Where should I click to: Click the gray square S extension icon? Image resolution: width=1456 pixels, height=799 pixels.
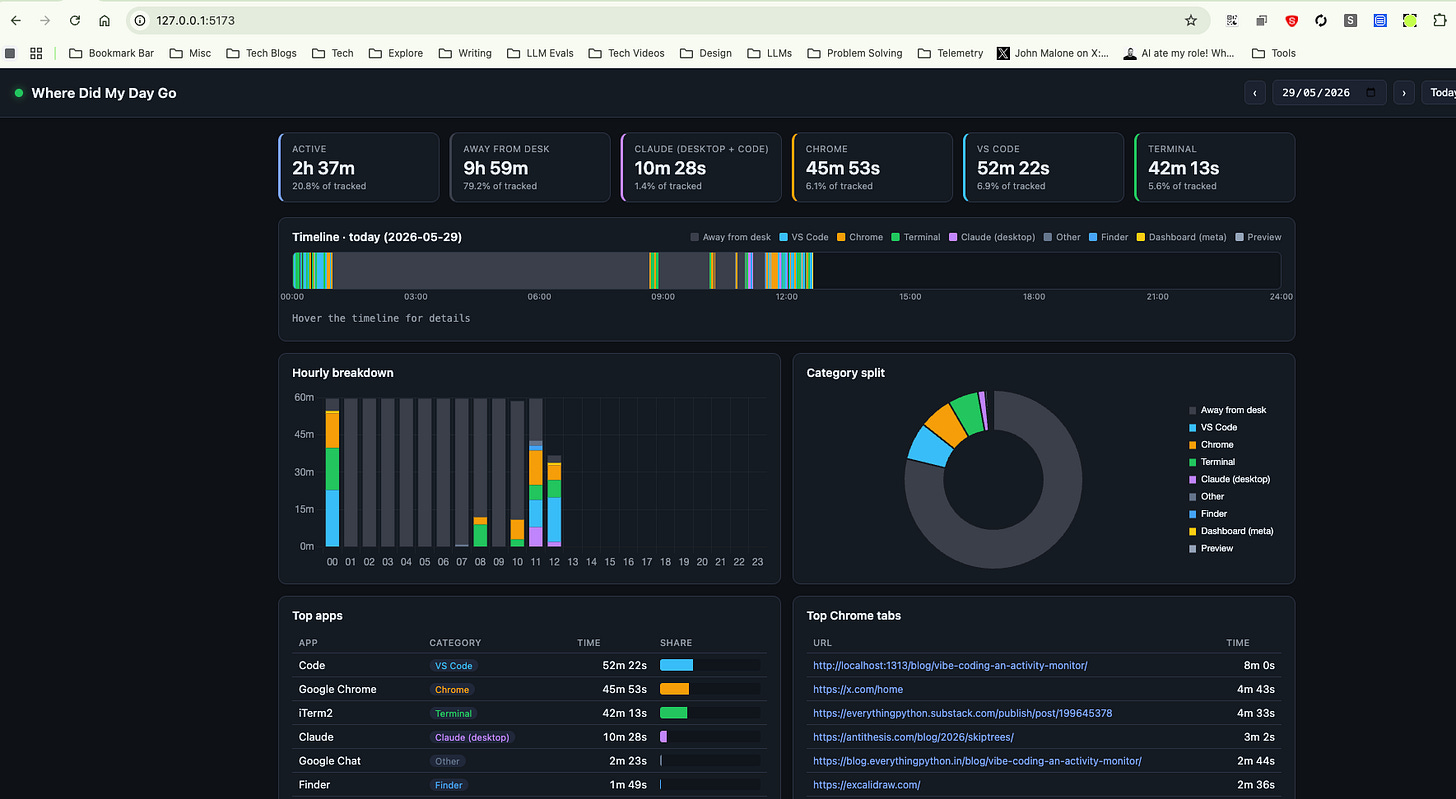tap(1351, 20)
